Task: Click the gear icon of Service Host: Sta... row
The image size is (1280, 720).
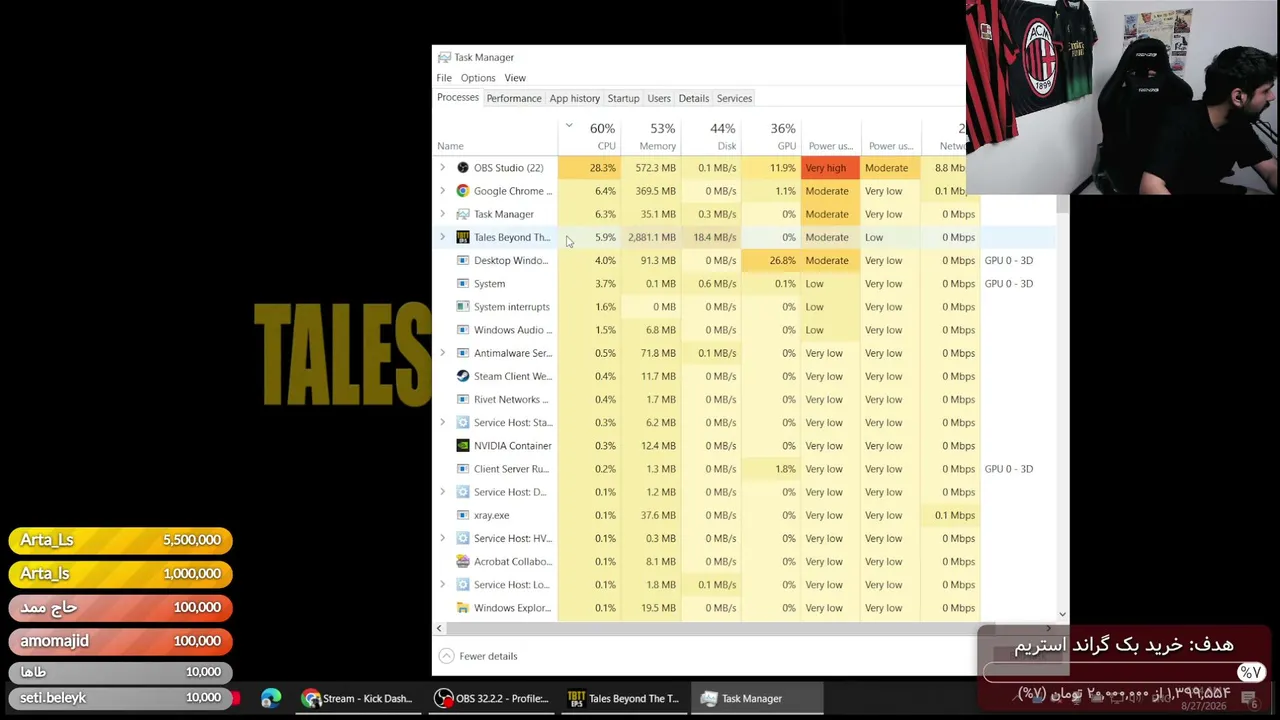Action: 462,423
